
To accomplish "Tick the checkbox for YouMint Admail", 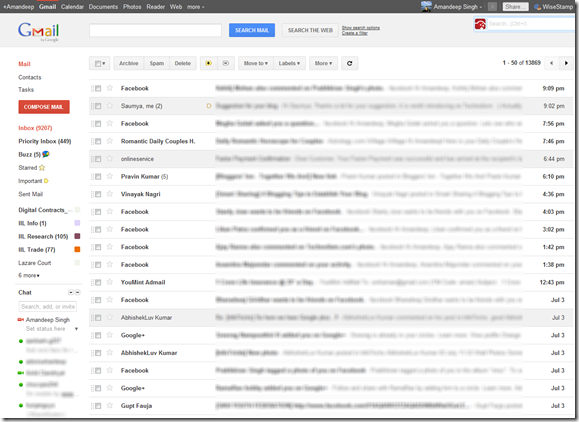I will (98, 282).
